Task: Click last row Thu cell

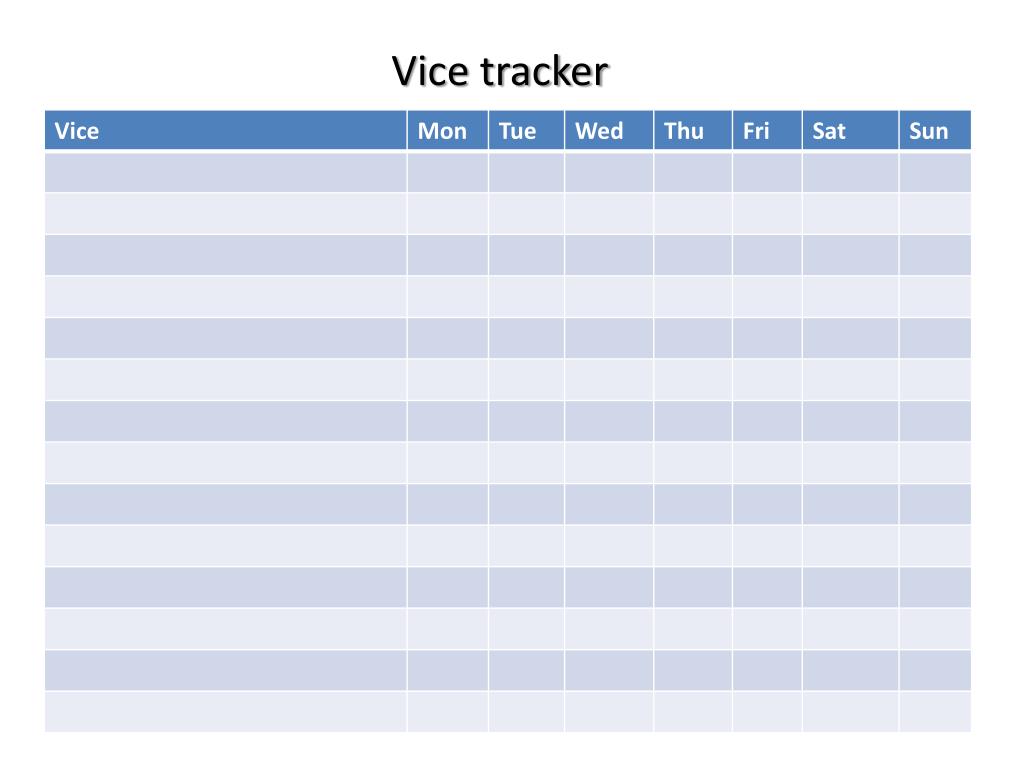Action: (693, 712)
